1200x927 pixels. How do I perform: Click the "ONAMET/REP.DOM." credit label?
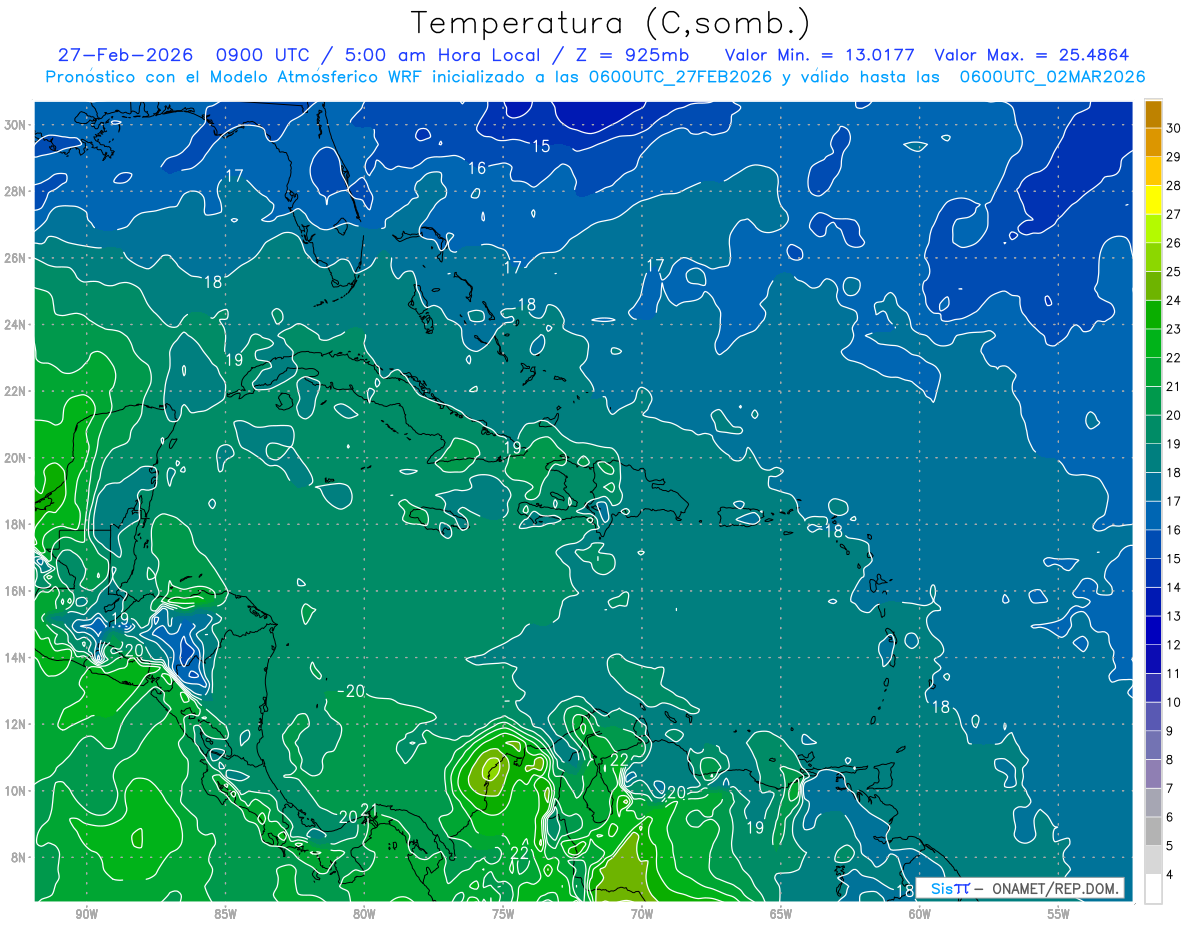(x=1053, y=888)
